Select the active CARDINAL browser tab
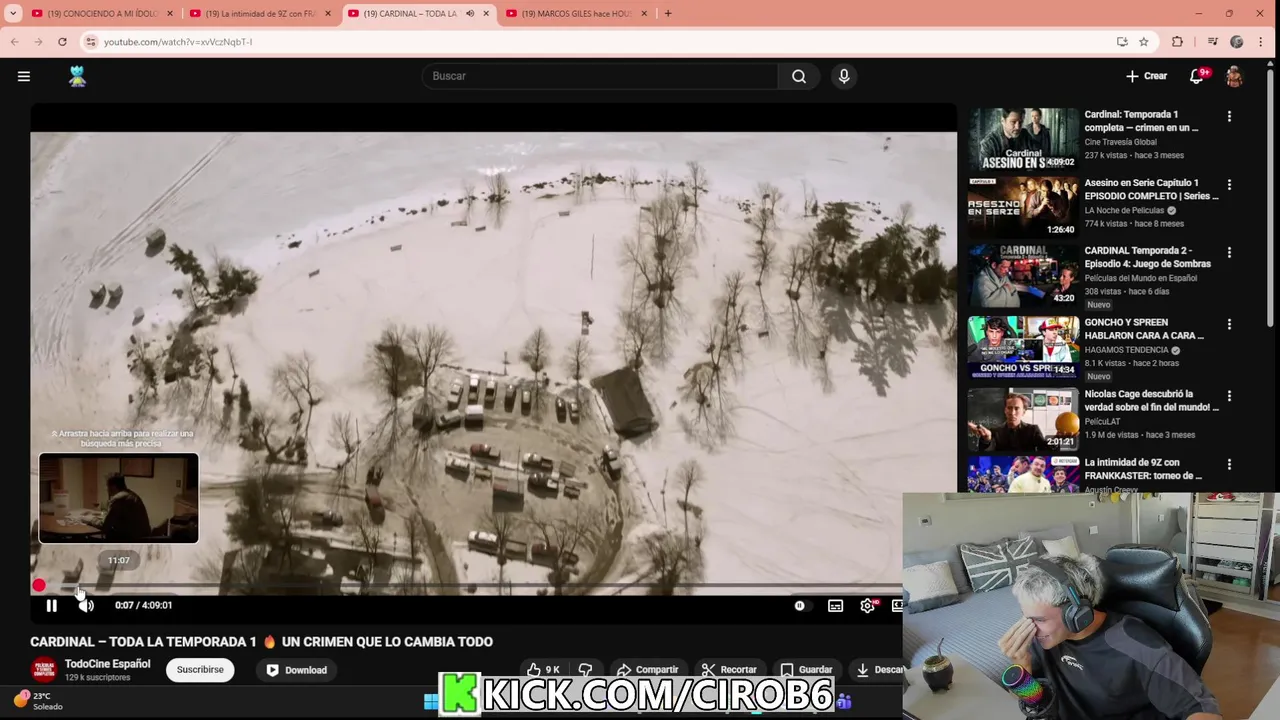1280x720 pixels. click(x=410, y=14)
